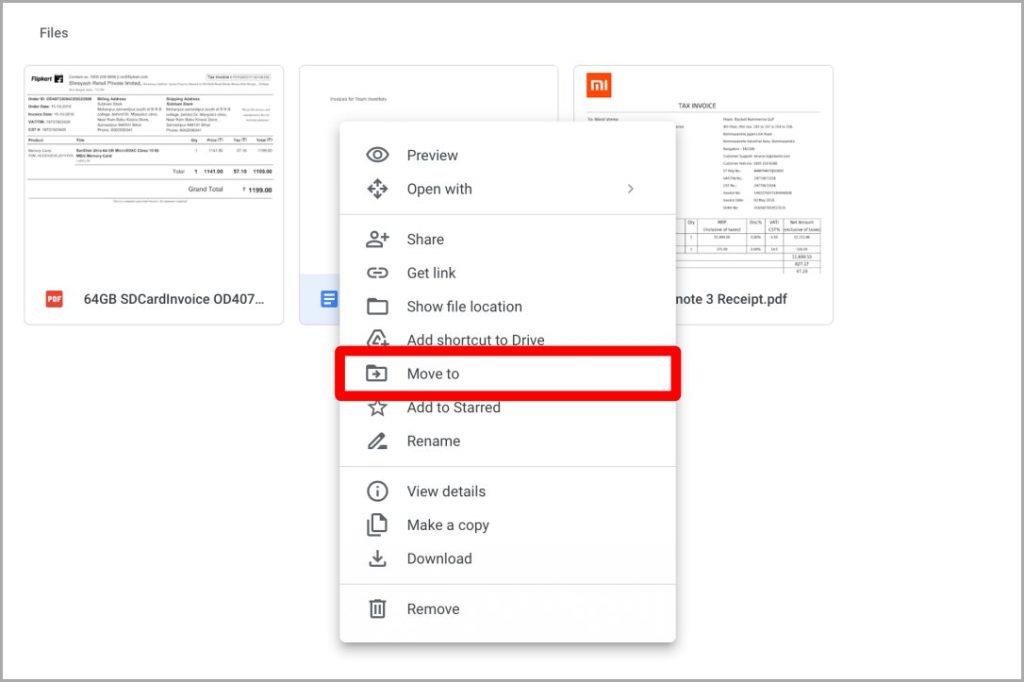Select Add to Starred entry
Image resolution: width=1024 pixels, height=682 pixels.
click(507, 409)
